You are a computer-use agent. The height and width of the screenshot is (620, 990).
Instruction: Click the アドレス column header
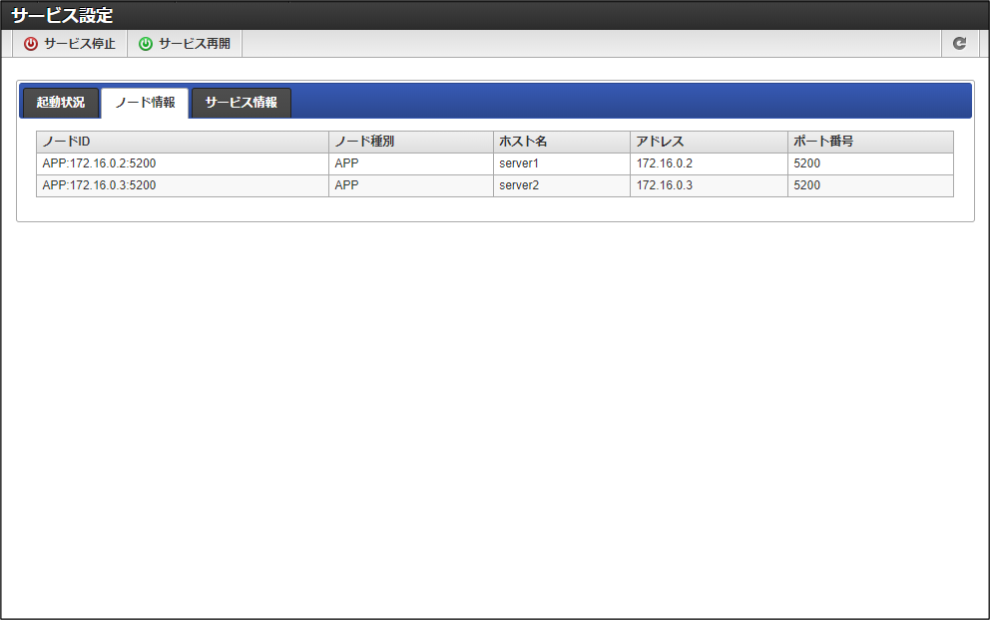pyautogui.click(x=709, y=141)
